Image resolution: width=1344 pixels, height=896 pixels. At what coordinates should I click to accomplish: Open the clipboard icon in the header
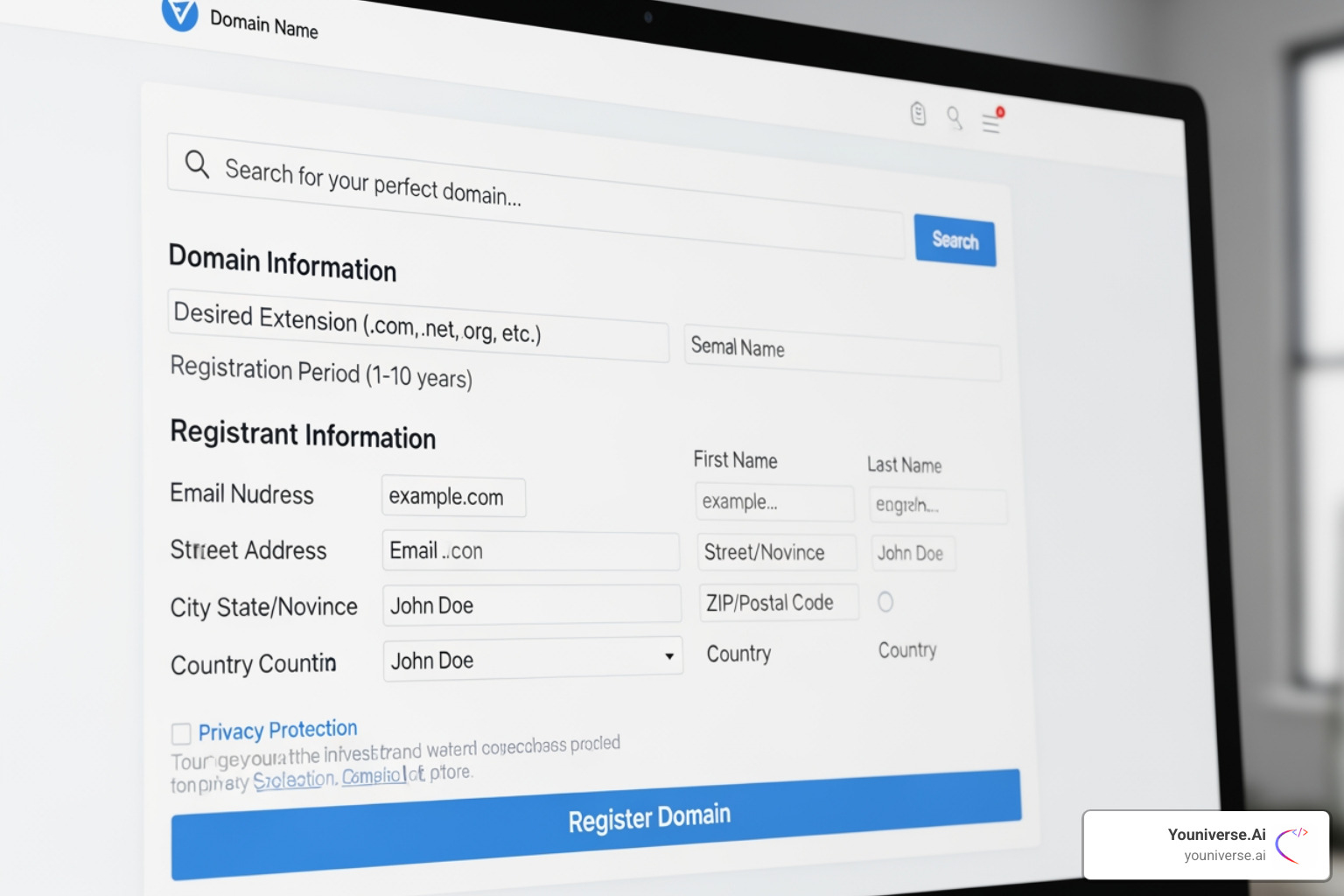[918, 113]
